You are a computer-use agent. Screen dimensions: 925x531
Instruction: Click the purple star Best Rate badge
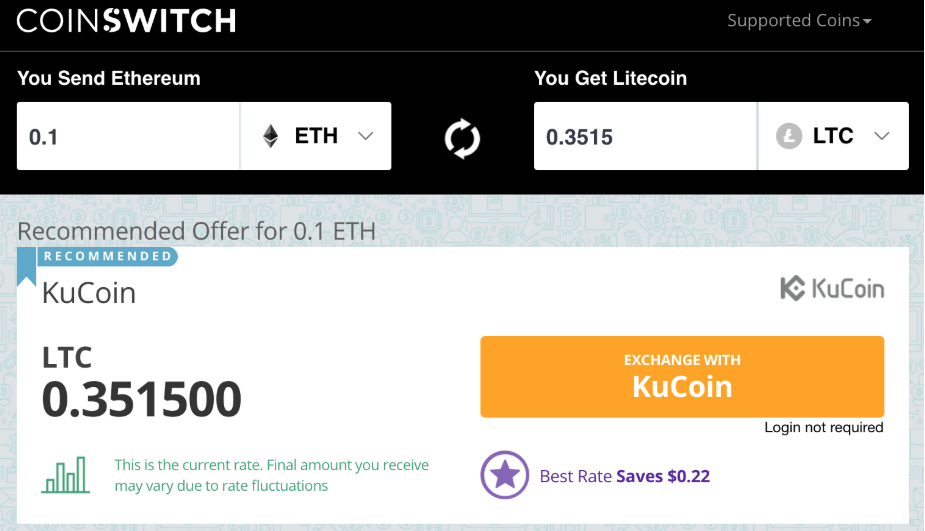(x=504, y=475)
